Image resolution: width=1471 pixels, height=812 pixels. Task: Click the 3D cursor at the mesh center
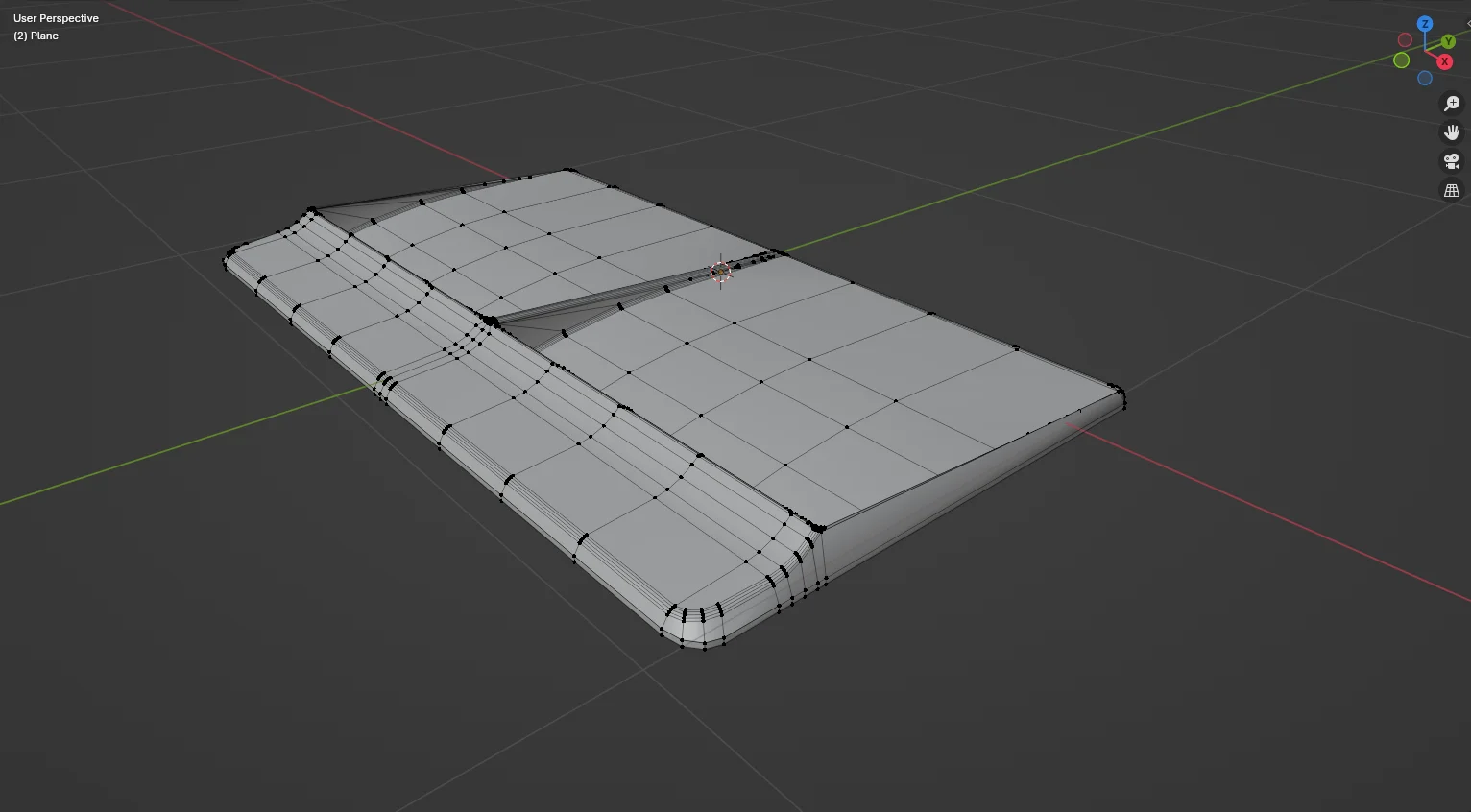pyautogui.click(x=719, y=272)
